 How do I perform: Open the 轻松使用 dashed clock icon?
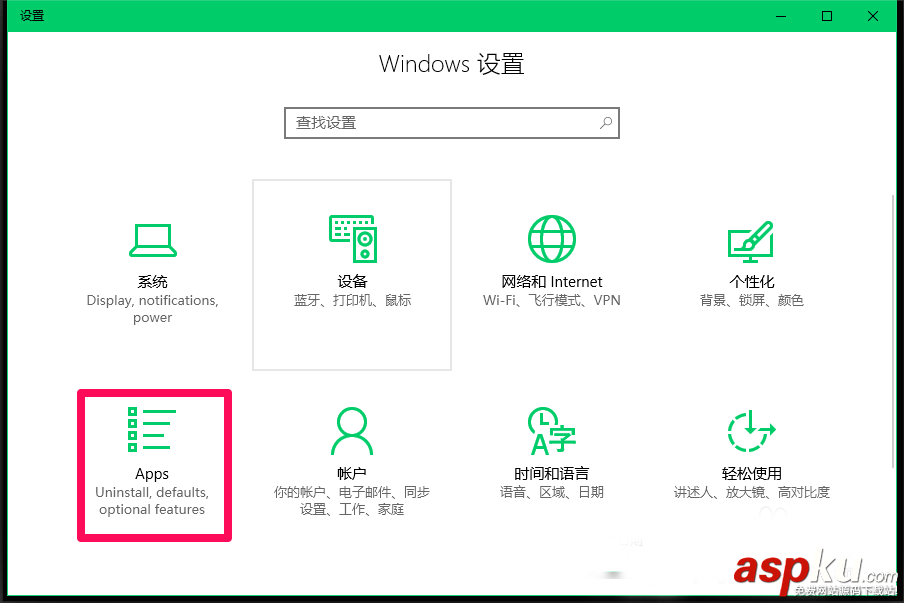pyautogui.click(x=751, y=431)
